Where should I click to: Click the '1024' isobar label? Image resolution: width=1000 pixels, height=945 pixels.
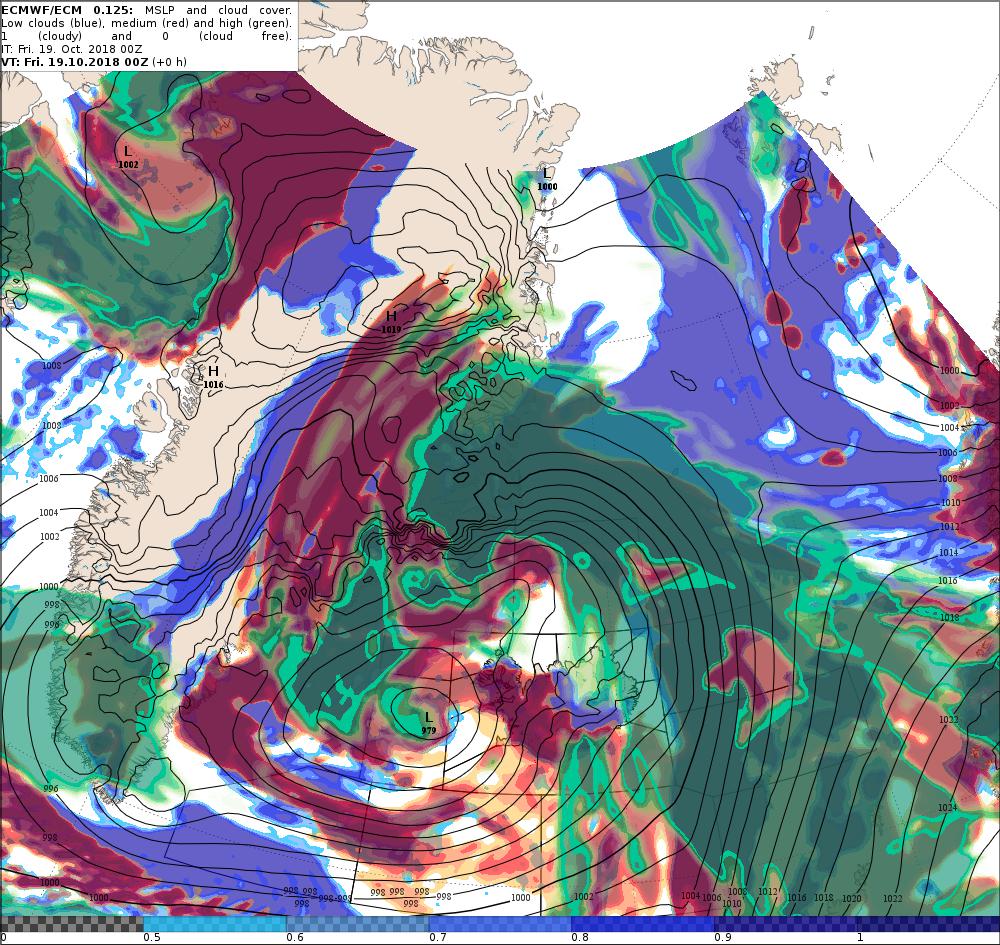[947, 807]
